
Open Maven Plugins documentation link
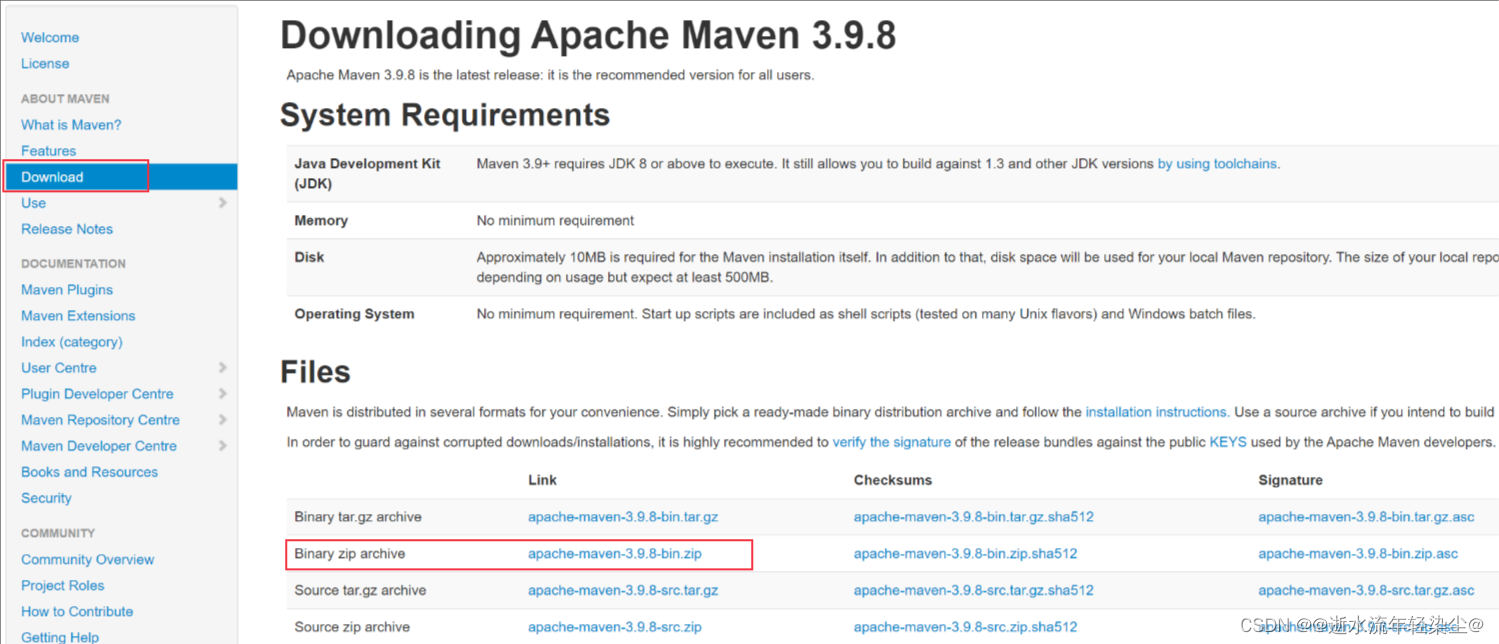tap(67, 290)
